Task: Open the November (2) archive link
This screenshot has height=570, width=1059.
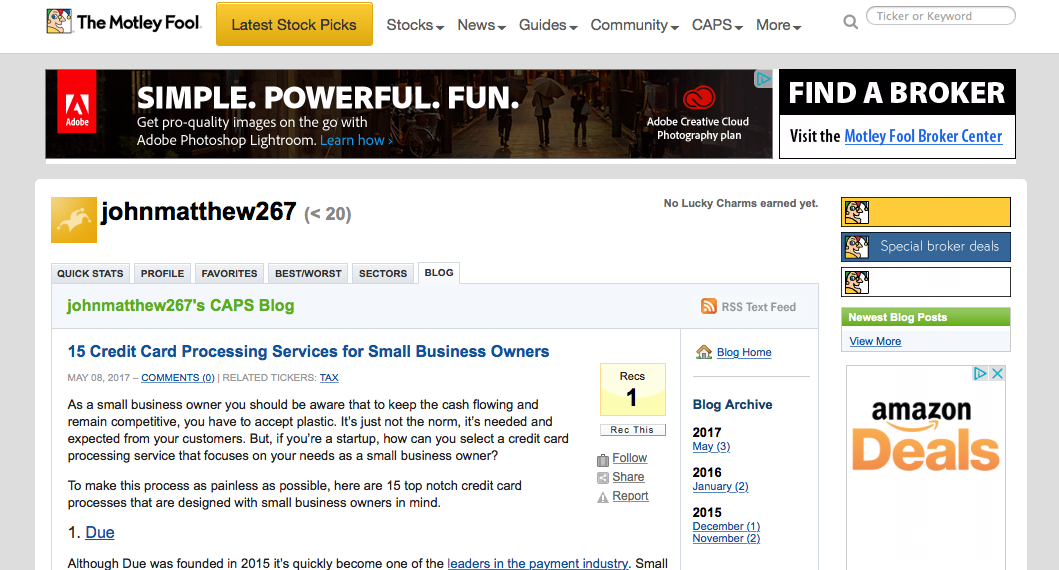Action: tap(726, 538)
